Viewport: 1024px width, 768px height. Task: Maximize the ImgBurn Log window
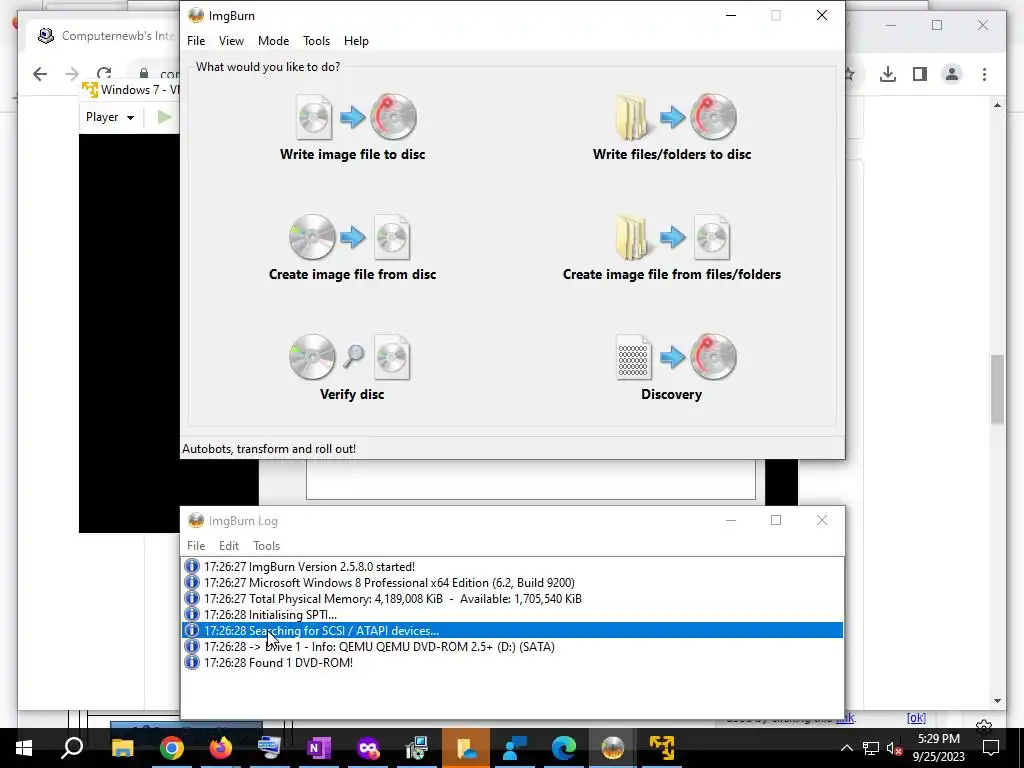click(x=776, y=520)
